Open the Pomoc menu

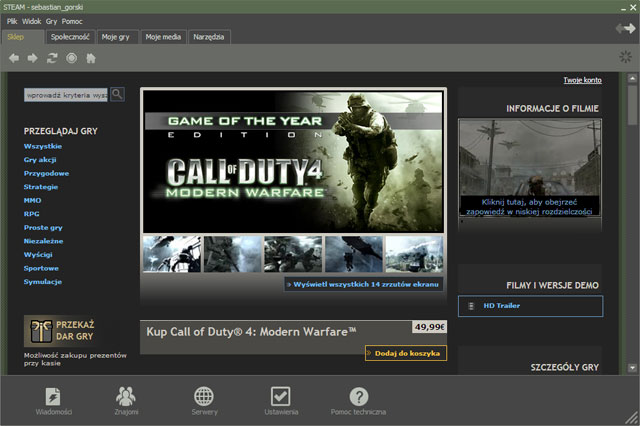pos(72,21)
